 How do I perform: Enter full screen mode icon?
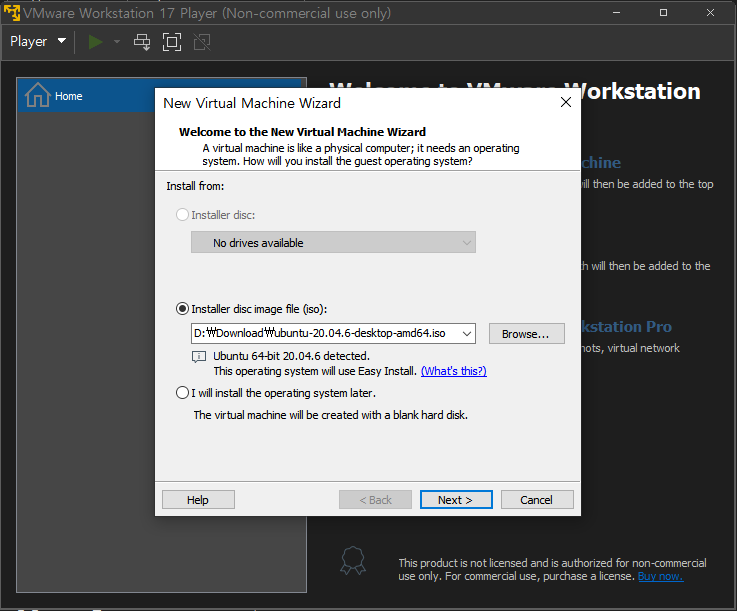click(172, 42)
